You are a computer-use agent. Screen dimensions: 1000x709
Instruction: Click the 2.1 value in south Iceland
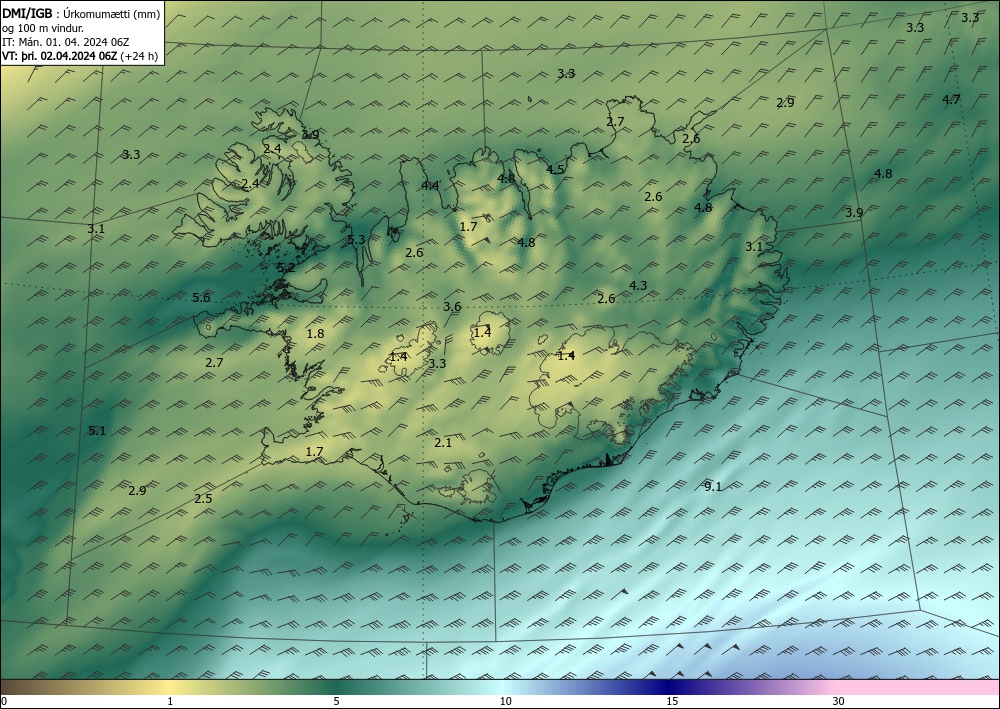[443, 442]
